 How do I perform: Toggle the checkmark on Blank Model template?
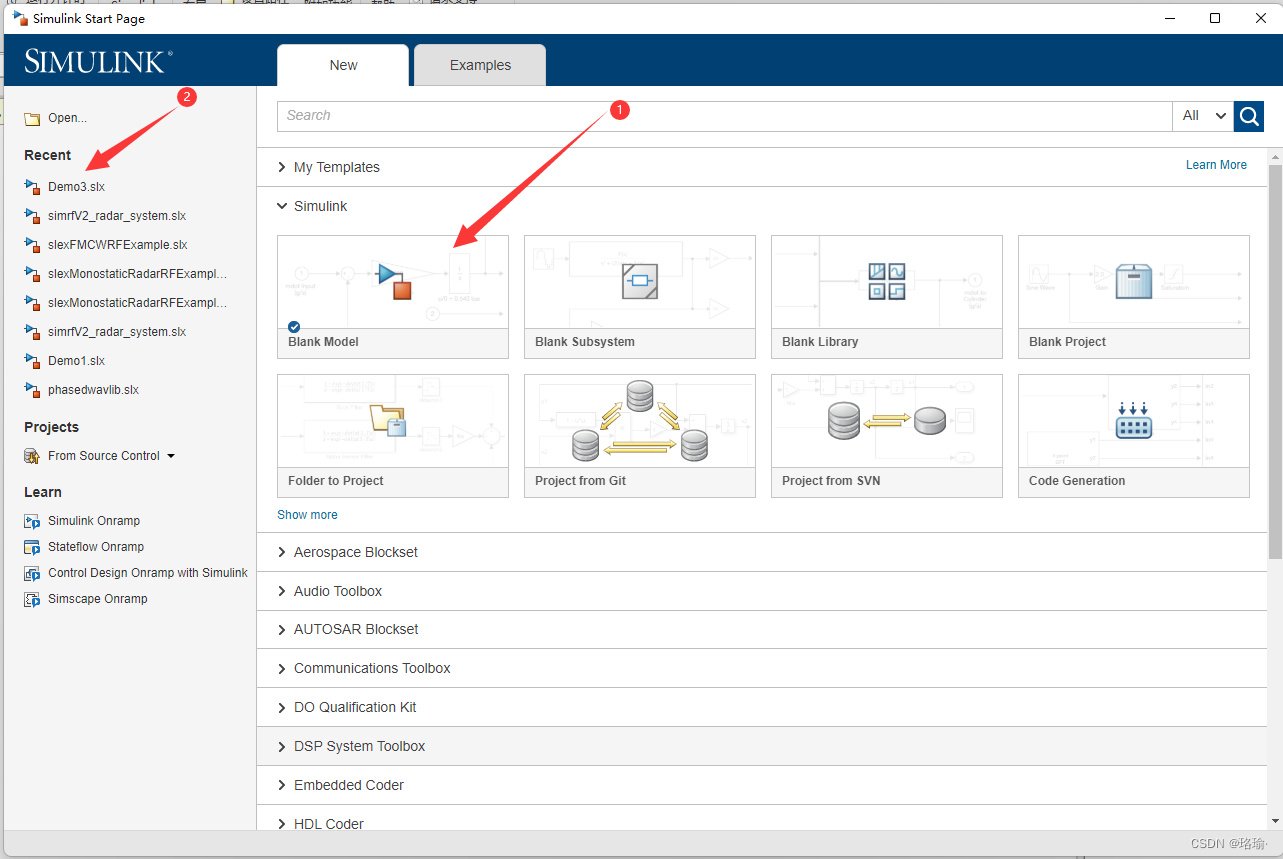pos(293,326)
